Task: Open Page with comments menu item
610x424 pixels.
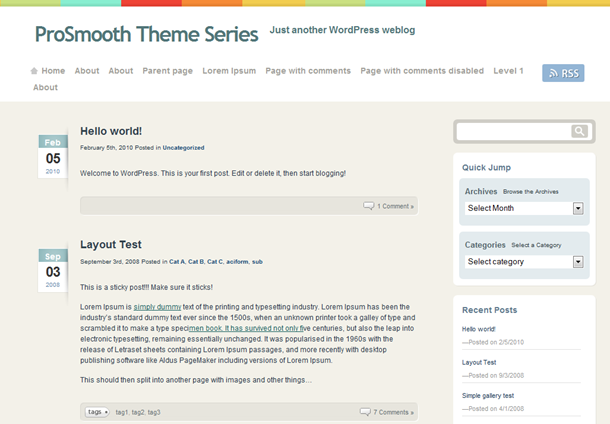Action: (308, 71)
